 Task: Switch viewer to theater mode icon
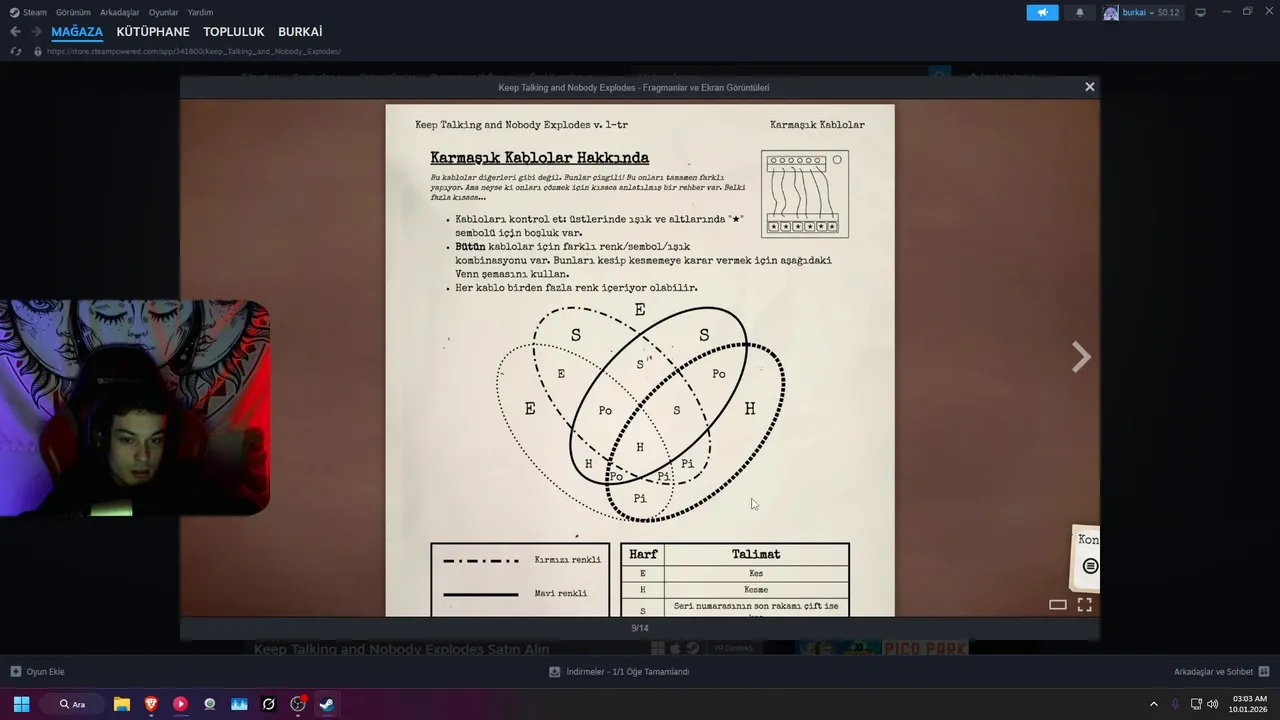pos(1058,604)
